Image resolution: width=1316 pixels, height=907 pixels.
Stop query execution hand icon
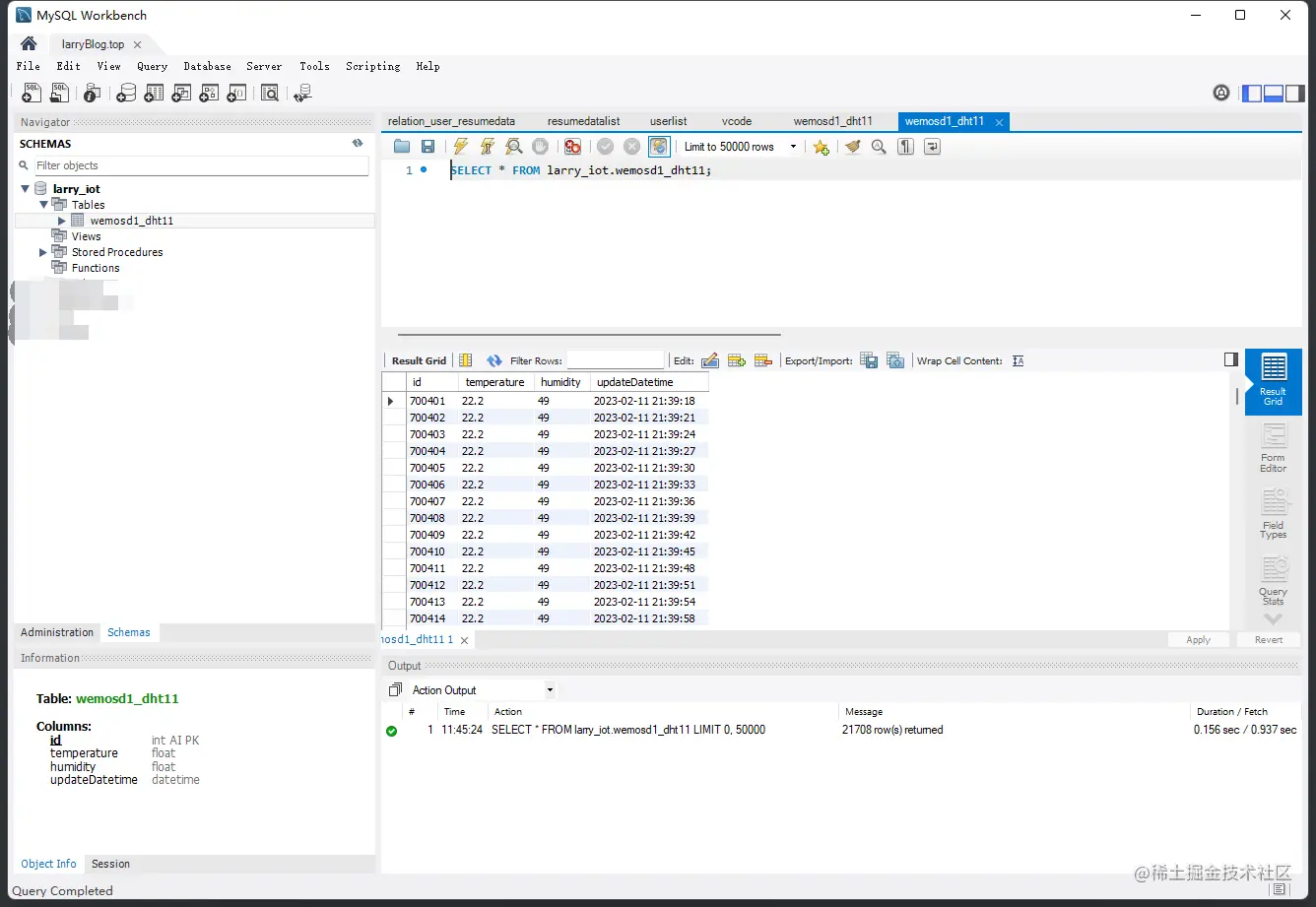pyautogui.click(x=540, y=147)
